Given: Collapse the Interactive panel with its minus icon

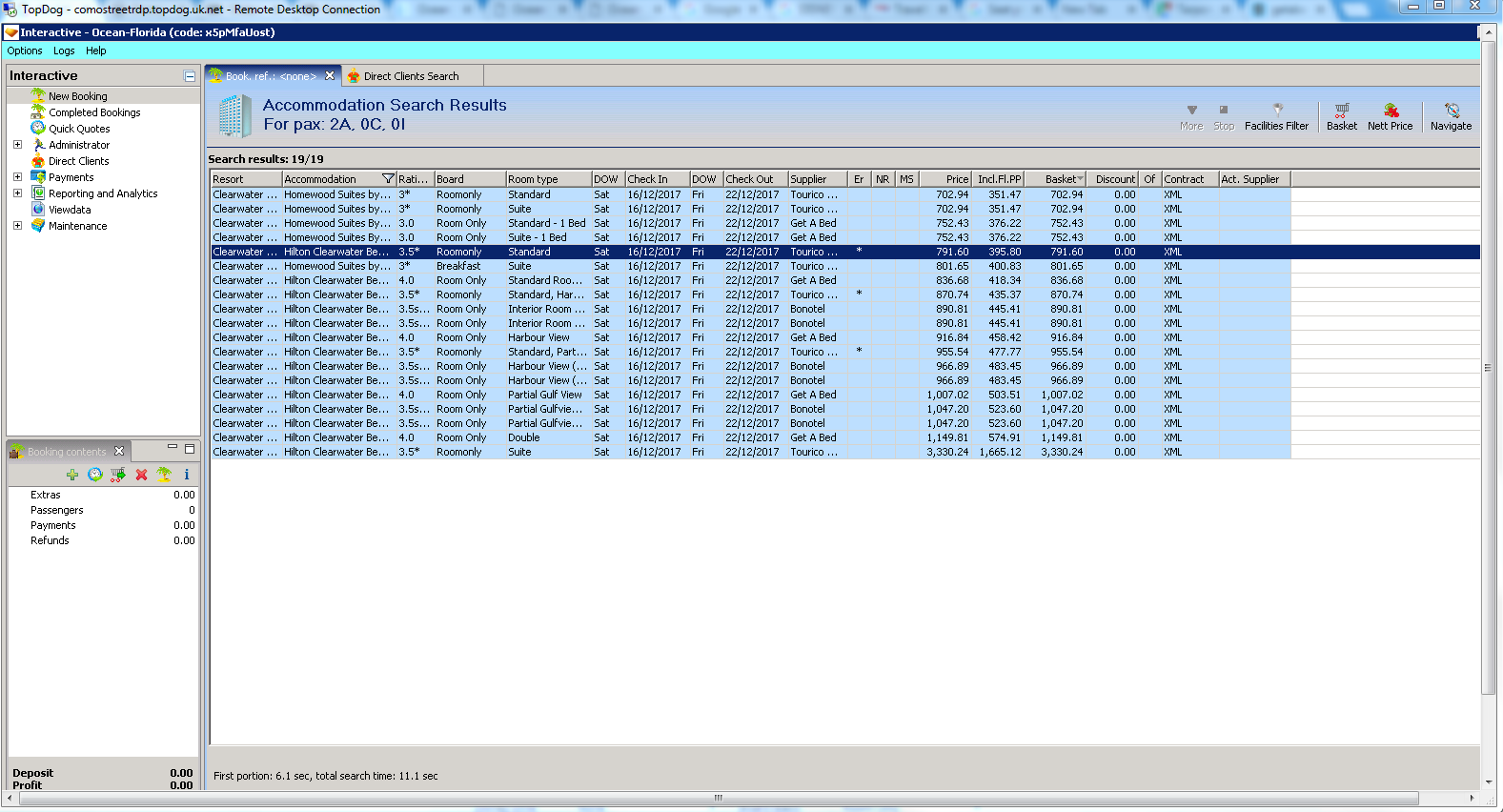Looking at the screenshot, I should coord(190,76).
